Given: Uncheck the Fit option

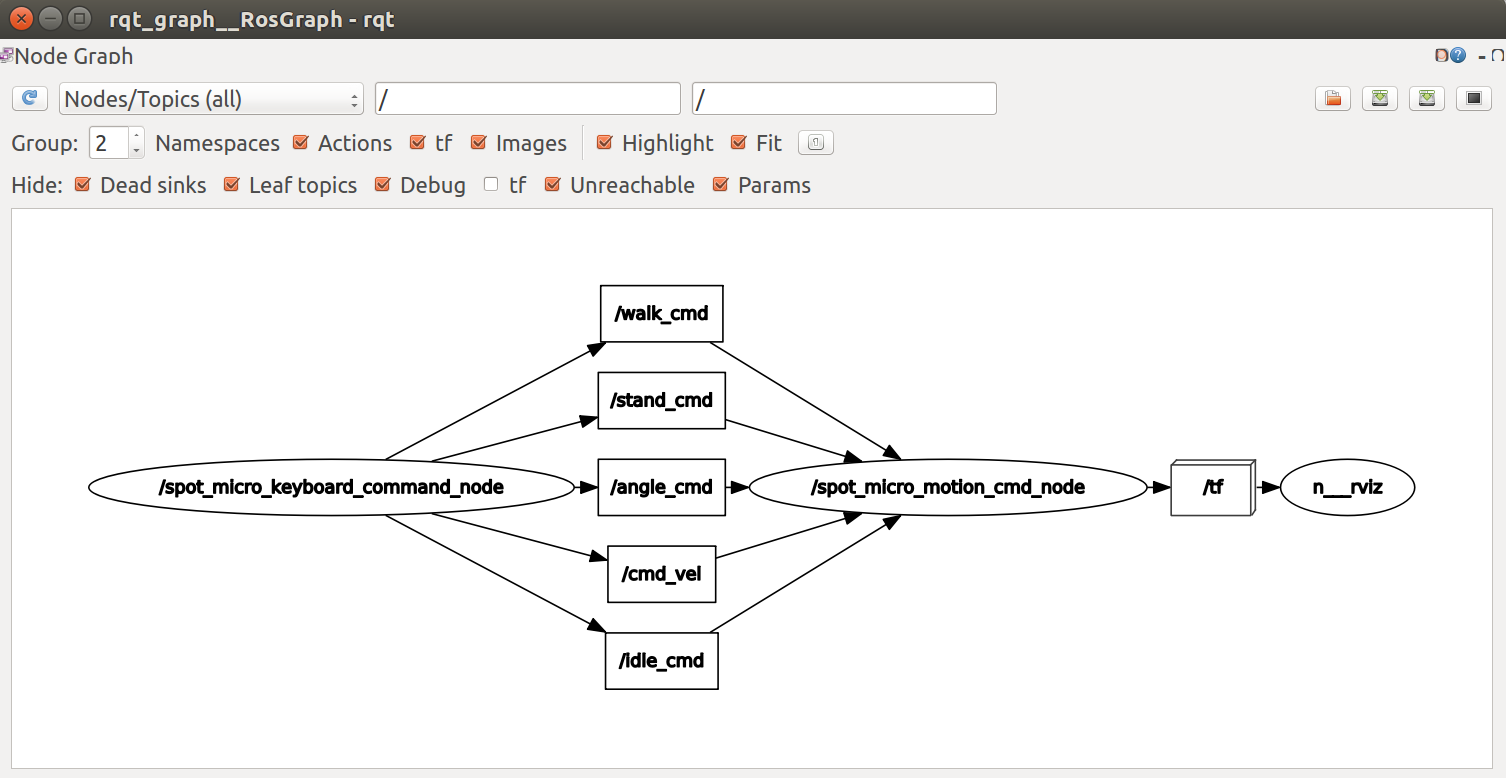Looking at the screenshot, I should pos(739,143).
